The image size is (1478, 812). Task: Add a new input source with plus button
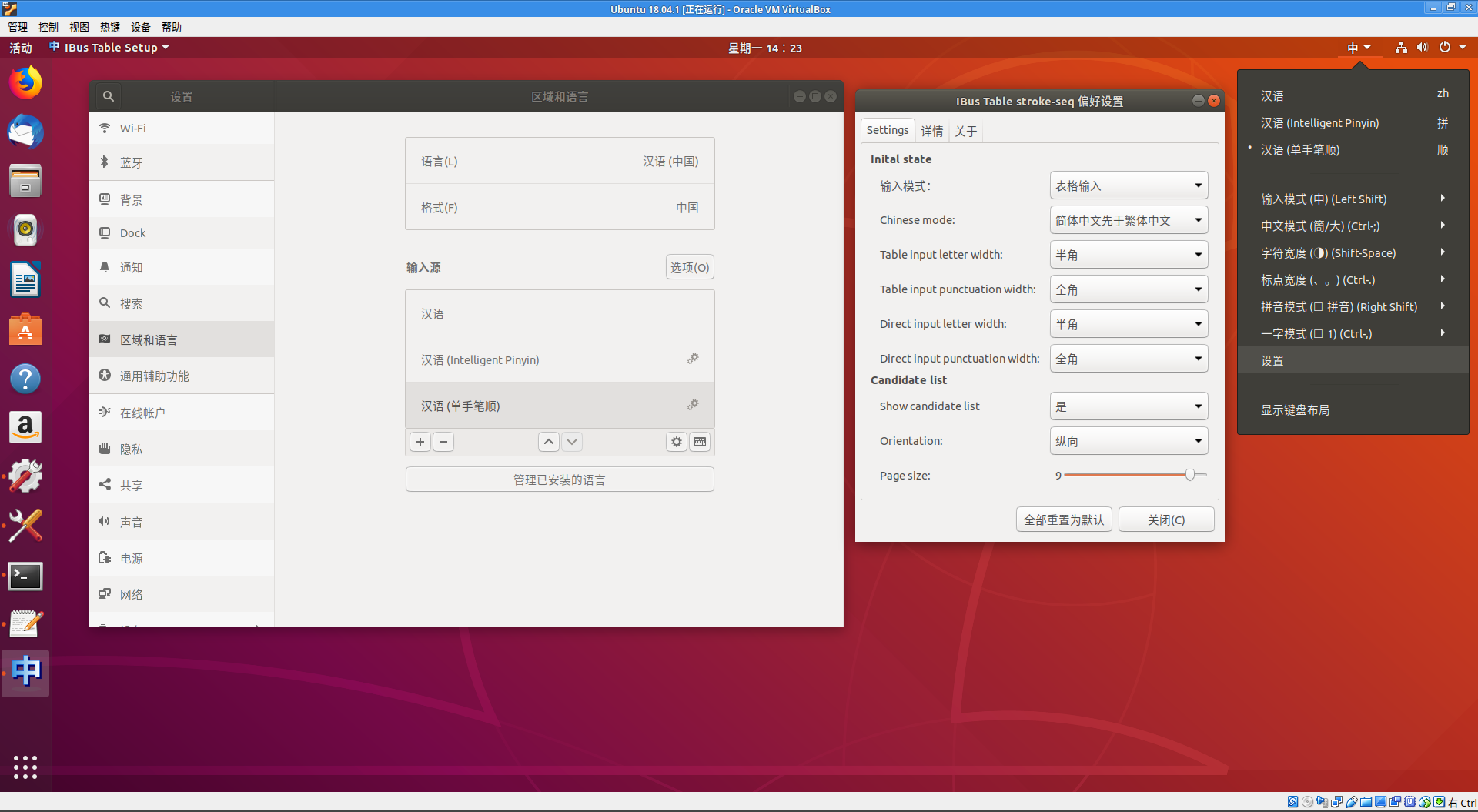[x=420, y=442]
